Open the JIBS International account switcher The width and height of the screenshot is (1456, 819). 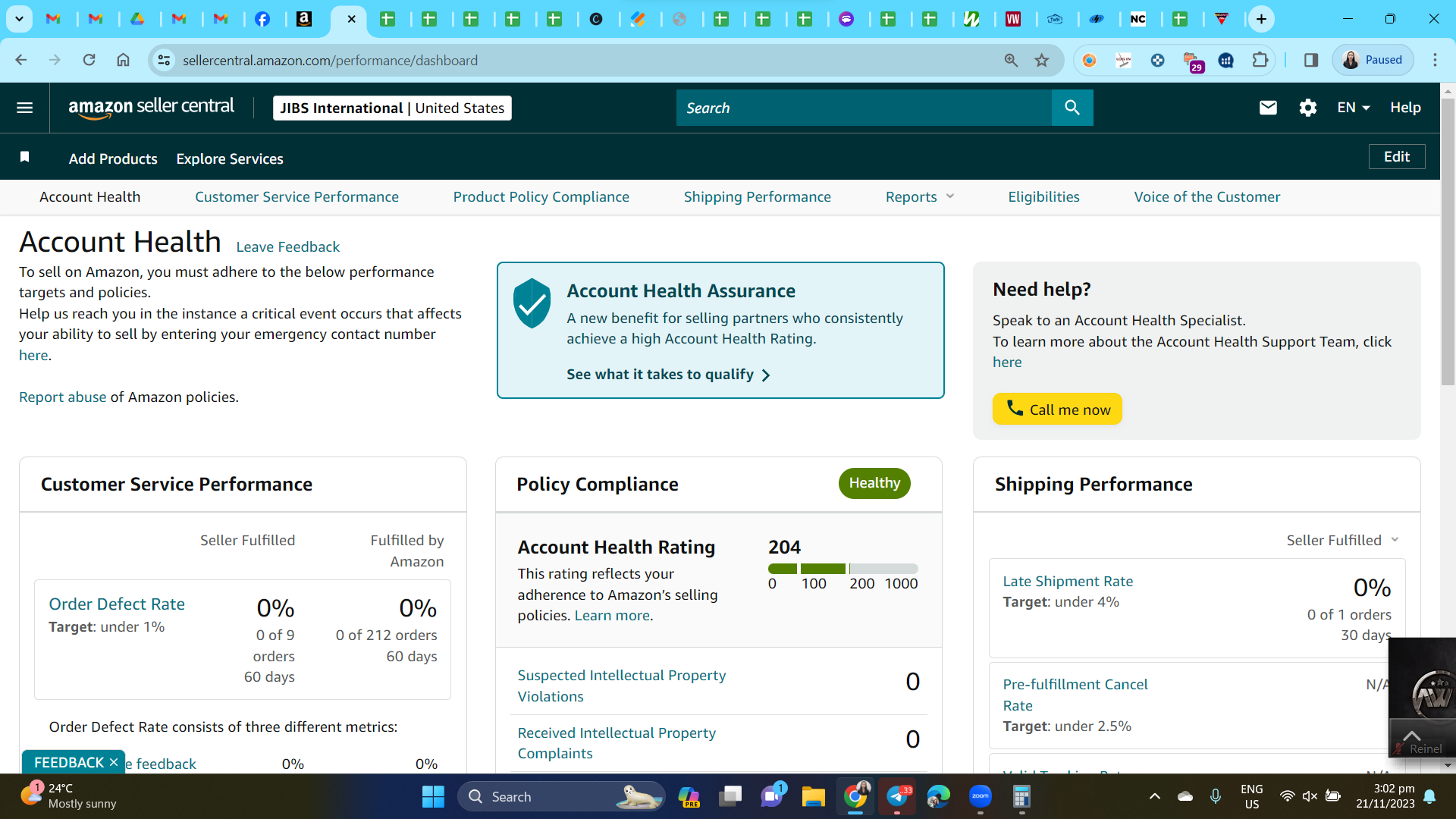click(392, 108)
